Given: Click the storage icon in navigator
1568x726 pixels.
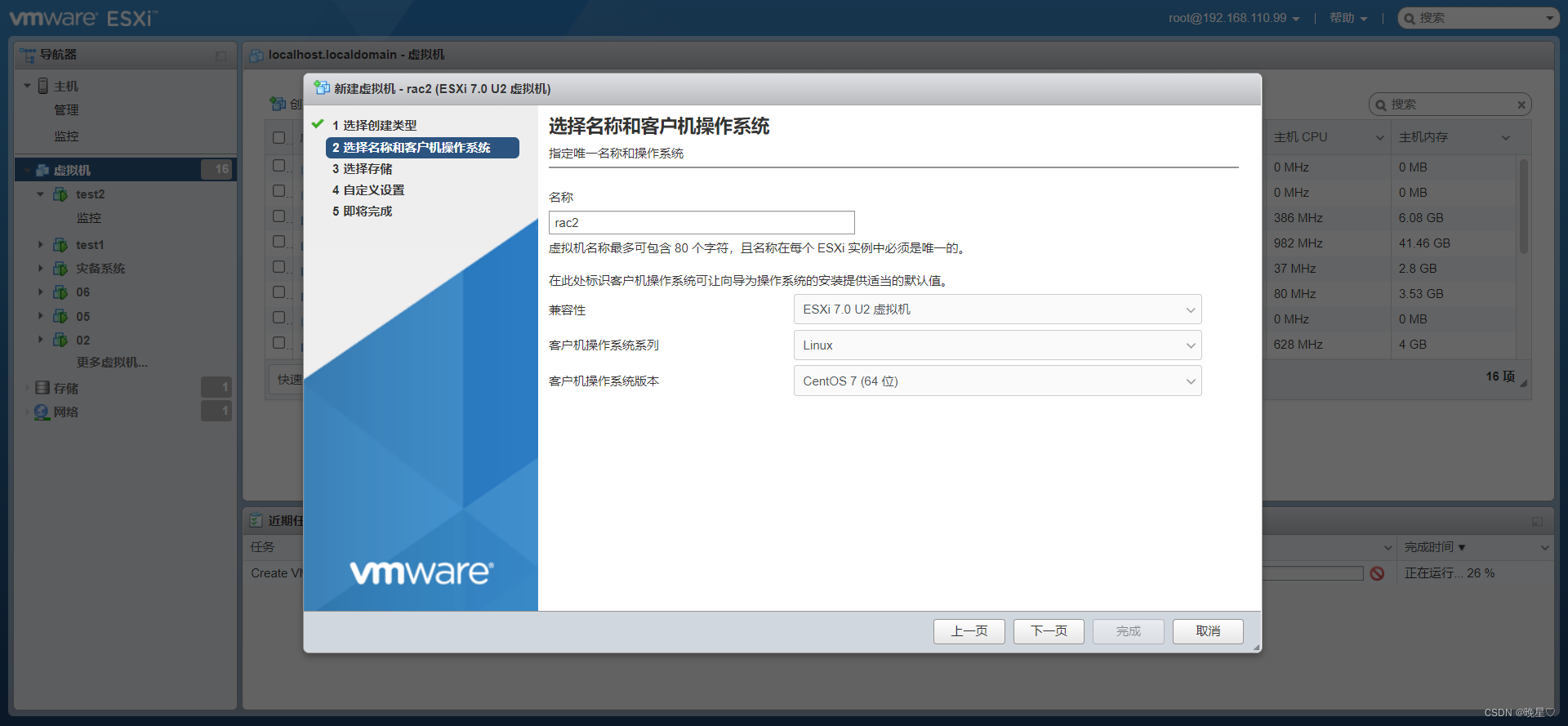Looking at the screenshot, I should pos(42,388).
